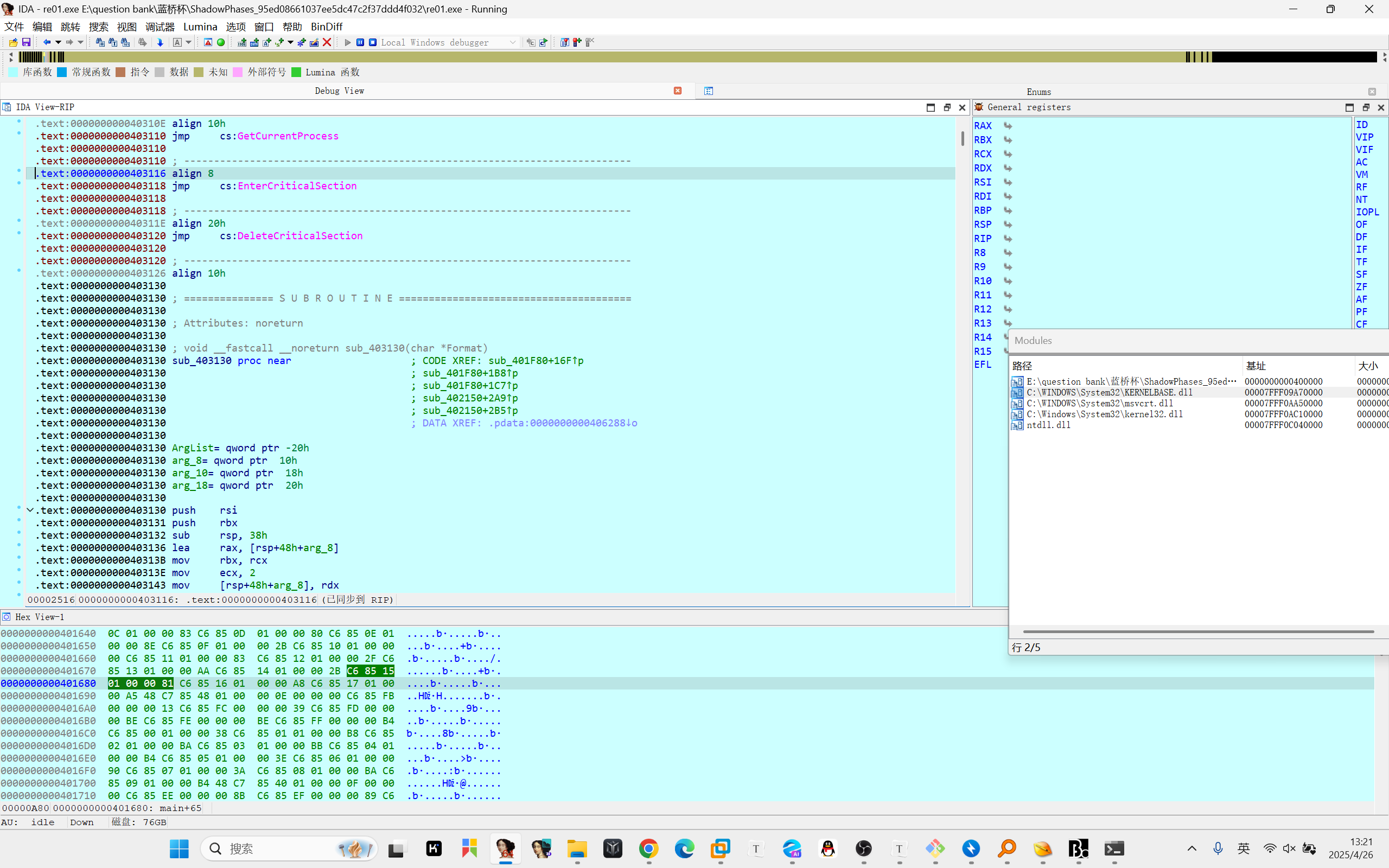Click the 常规函数 blue legend swatch

pos(62,72)
